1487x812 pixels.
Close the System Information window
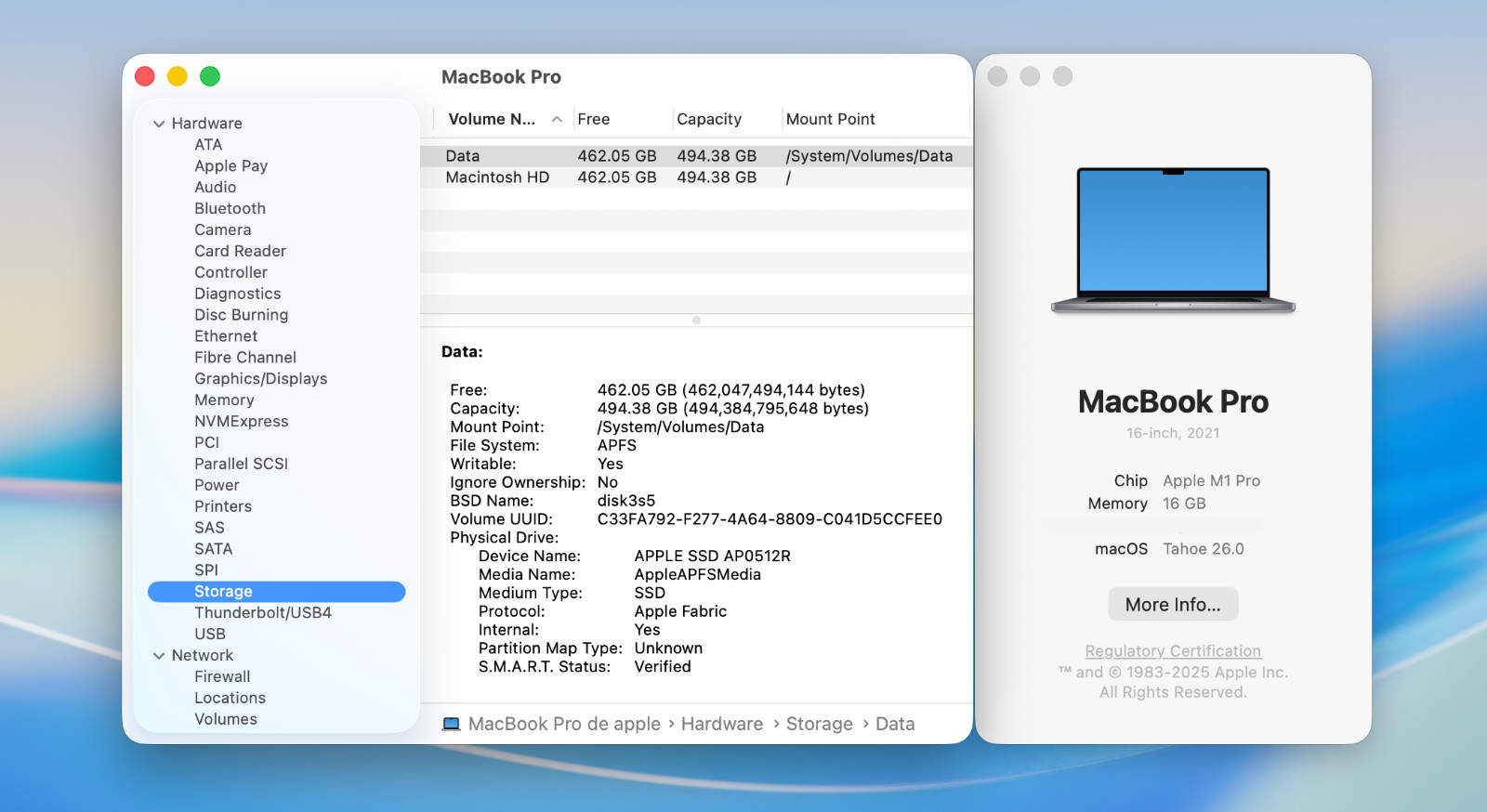click(145, 76)
